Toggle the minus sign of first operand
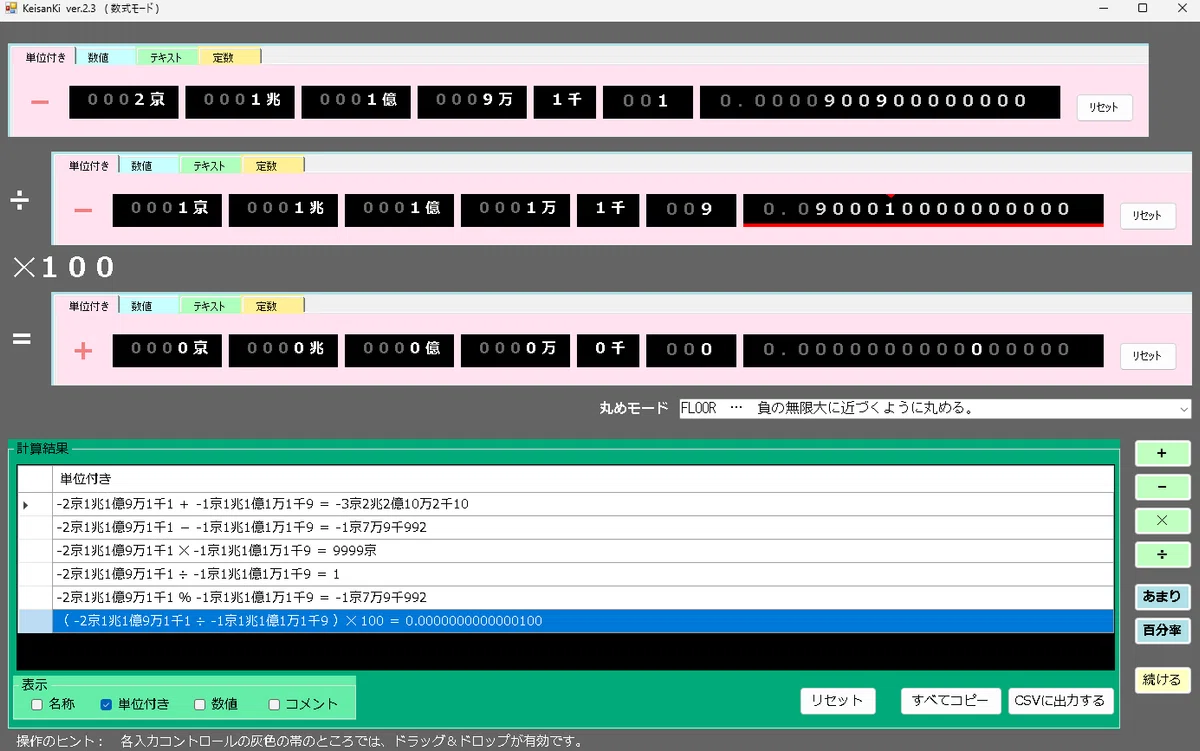 40,102
